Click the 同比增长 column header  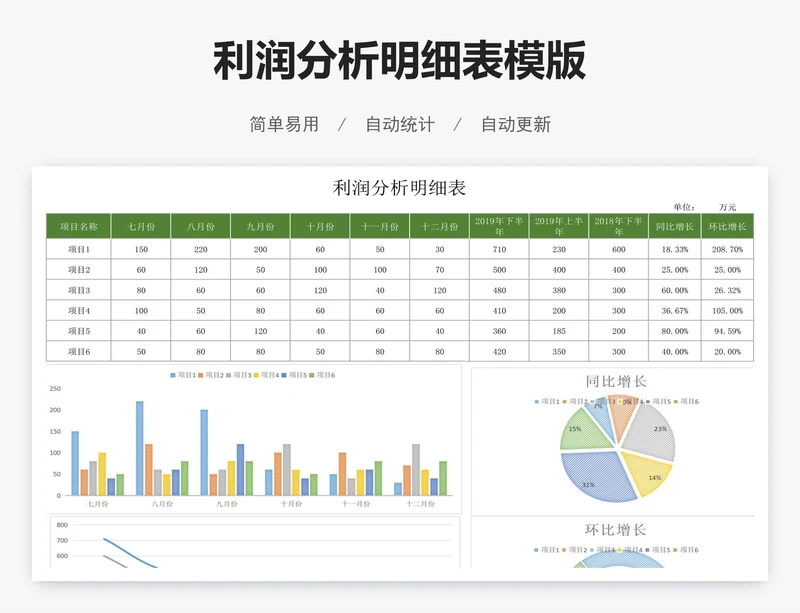[674, 226]
